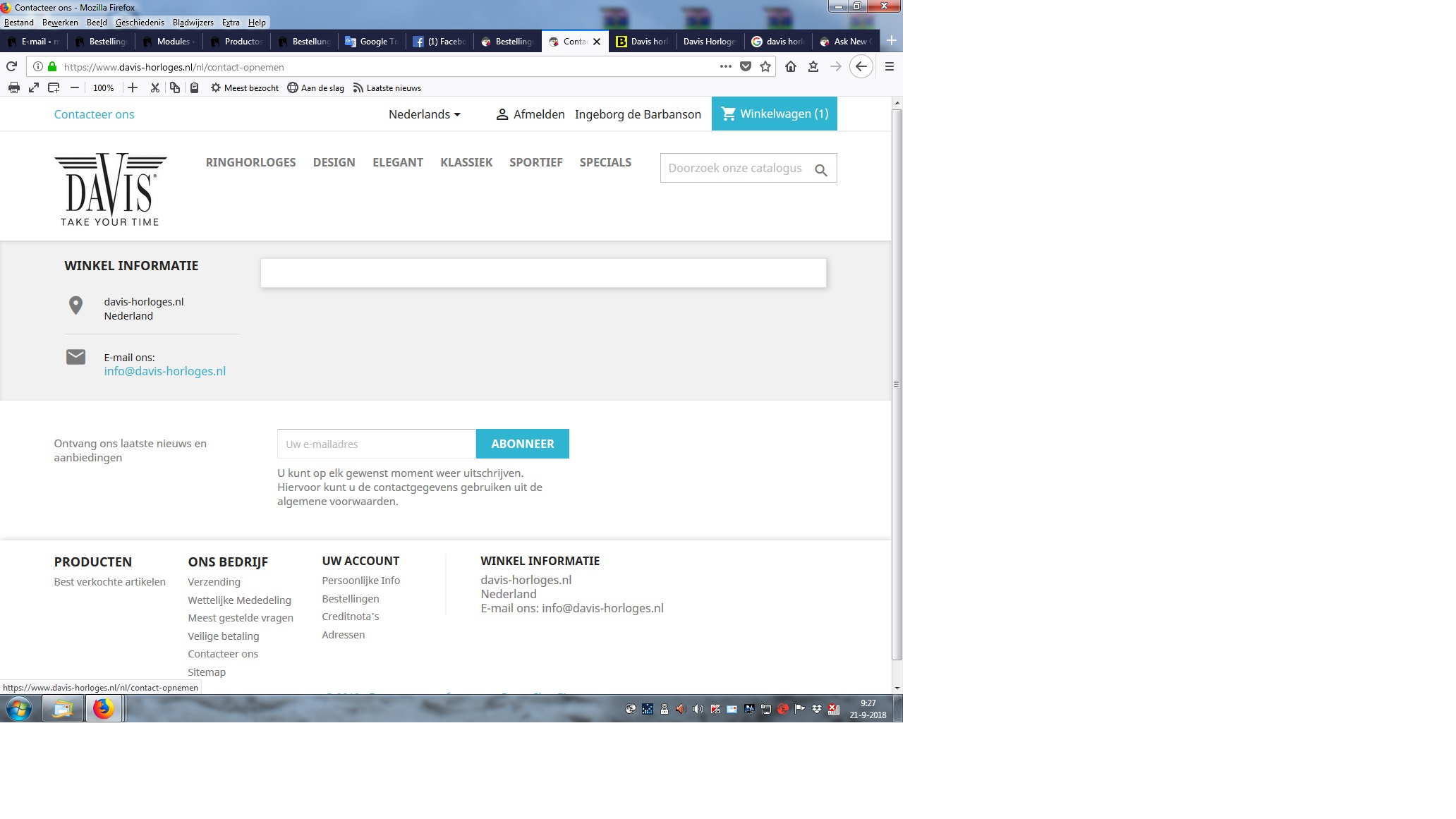
Task: Click the cut scissors icon
Action: [x=154, y=87]
